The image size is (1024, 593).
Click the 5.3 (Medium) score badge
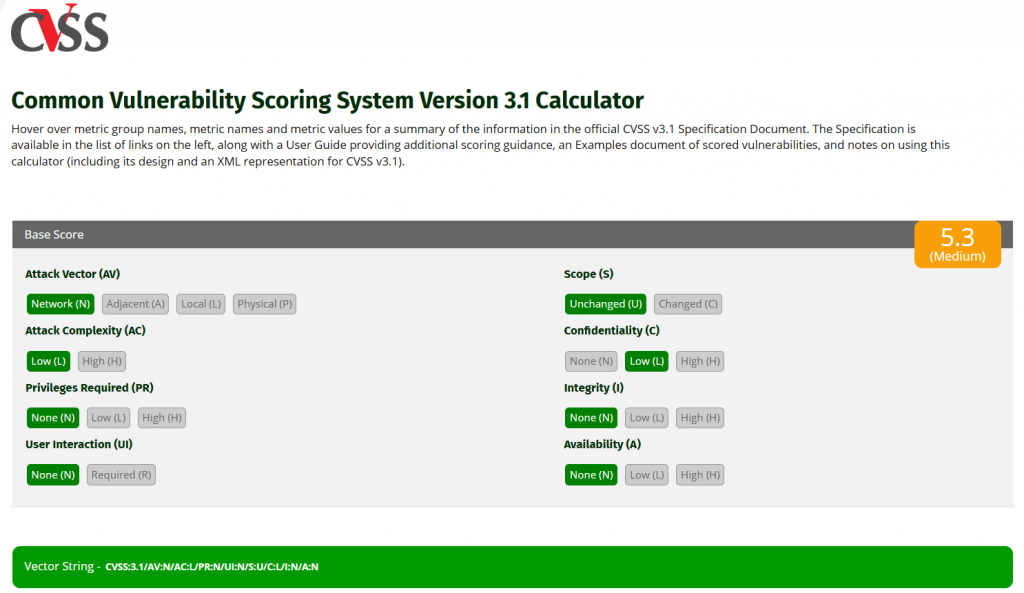pyautogui.click(x=957, y=244)
